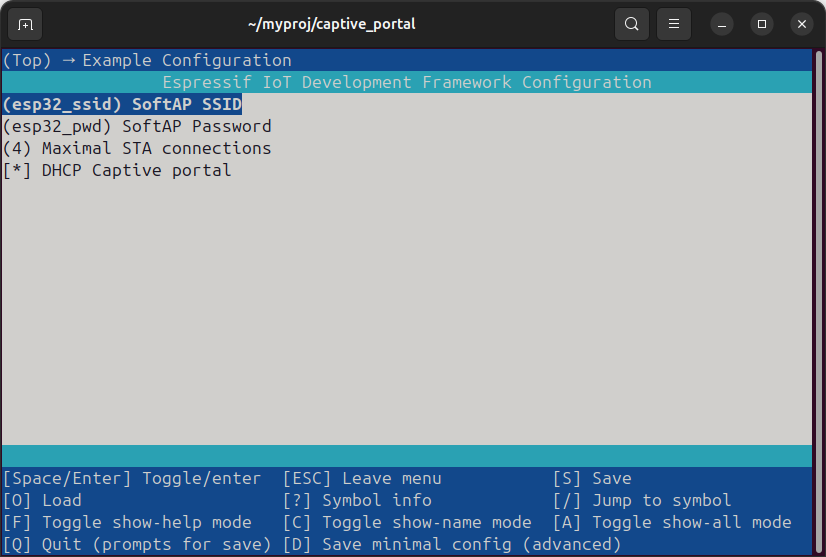Click the [/] Jump to symbol hint

coord(642,501)
